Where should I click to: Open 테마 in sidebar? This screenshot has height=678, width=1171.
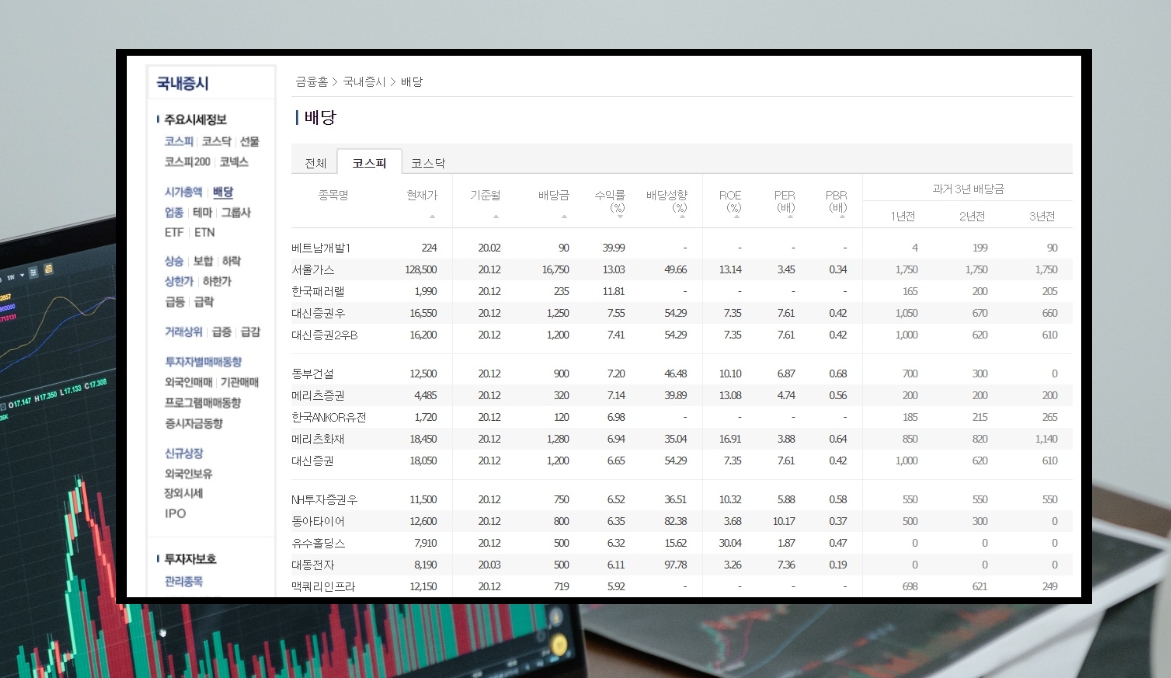click(202, 212)
